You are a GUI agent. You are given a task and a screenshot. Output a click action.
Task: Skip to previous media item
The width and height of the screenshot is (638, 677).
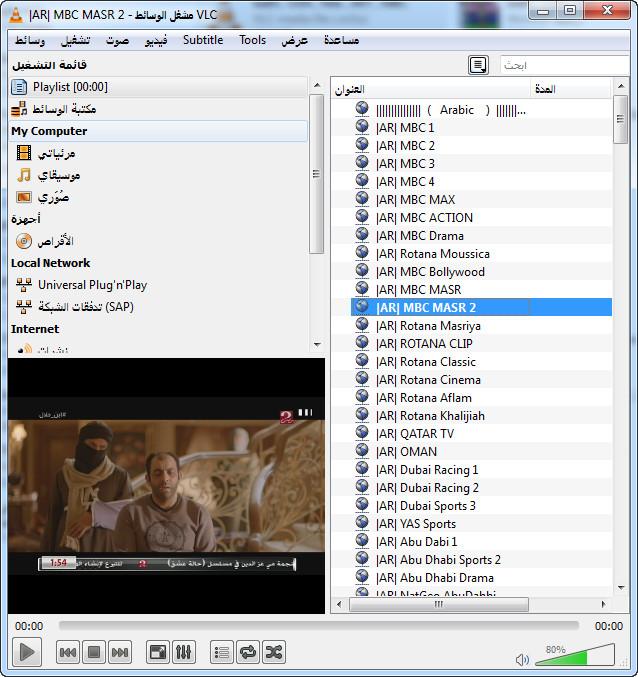coord(68,652)
